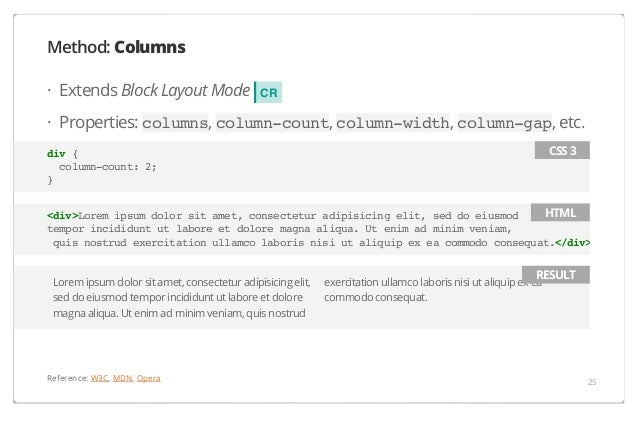Viewport: 638px width, 434px height.
Task: Open the MDN reference link
Action: pos(122,378)
